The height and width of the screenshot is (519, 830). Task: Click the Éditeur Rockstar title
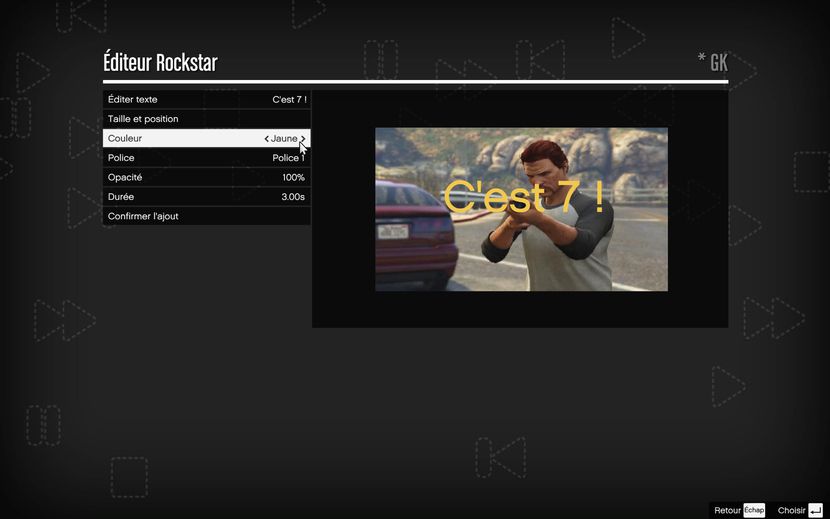pos(160,62)
